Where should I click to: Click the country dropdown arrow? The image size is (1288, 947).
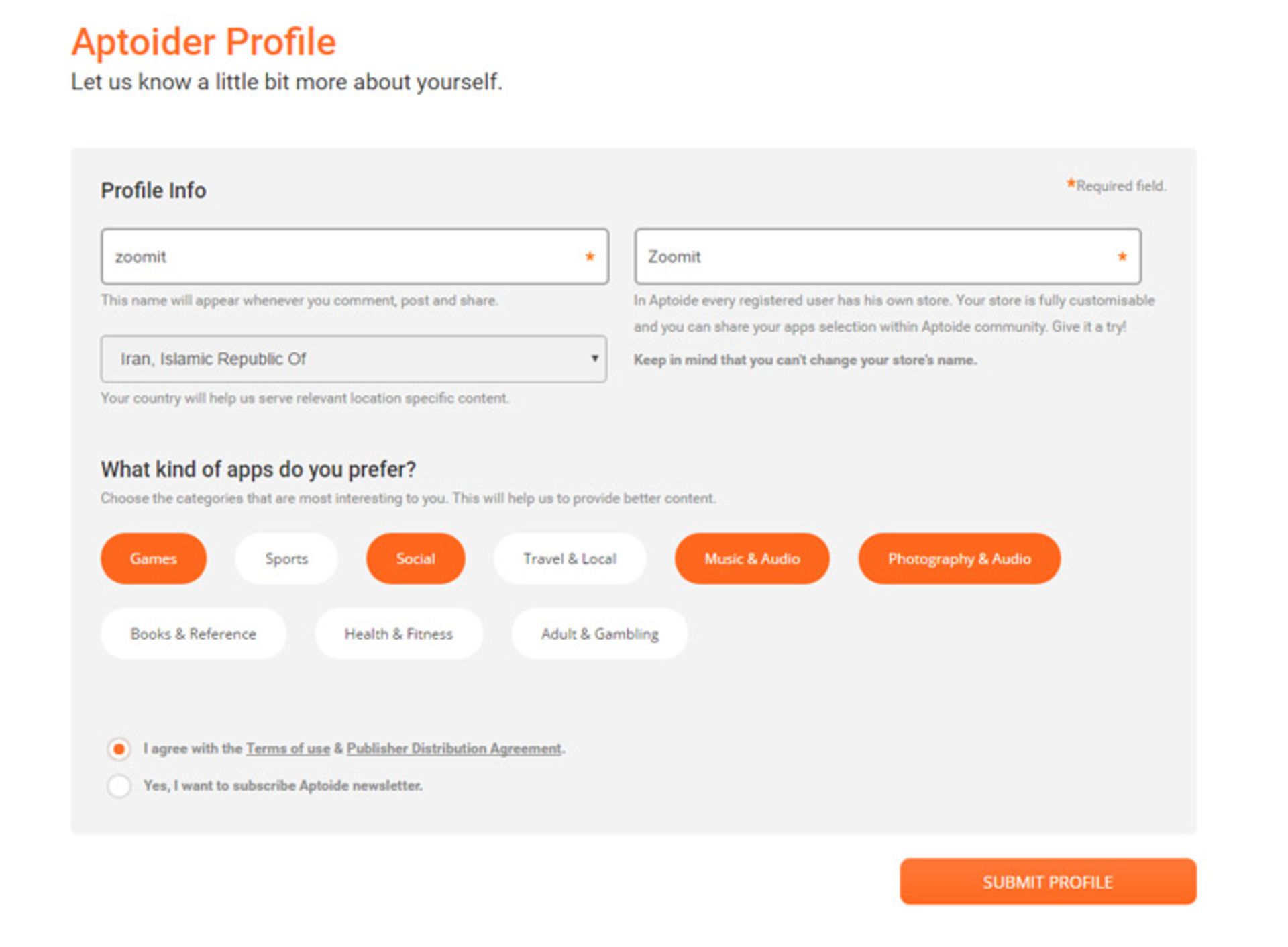coord(594,358)
